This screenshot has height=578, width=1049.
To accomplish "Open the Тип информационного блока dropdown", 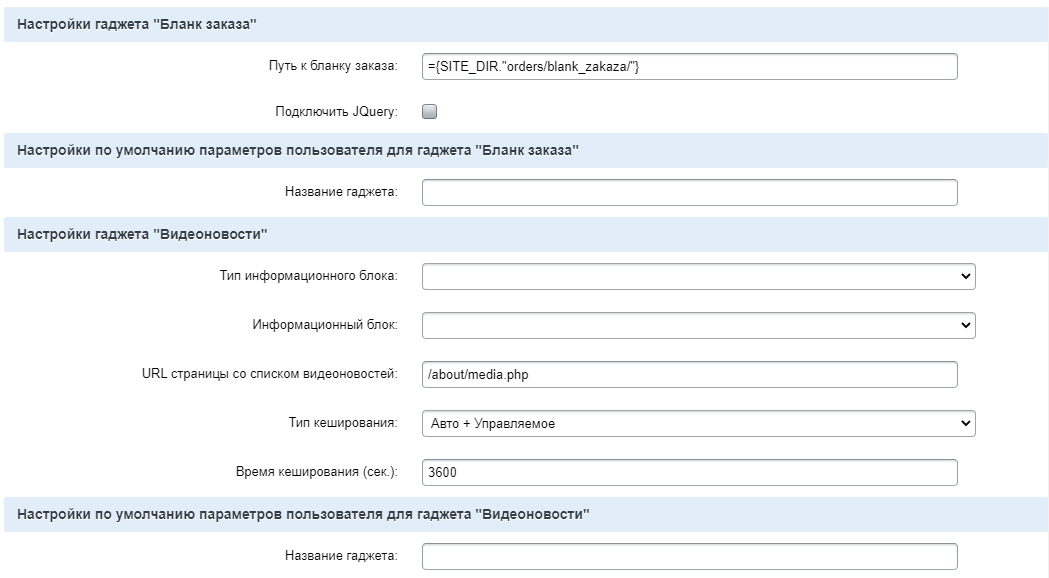I will (698, 276).
